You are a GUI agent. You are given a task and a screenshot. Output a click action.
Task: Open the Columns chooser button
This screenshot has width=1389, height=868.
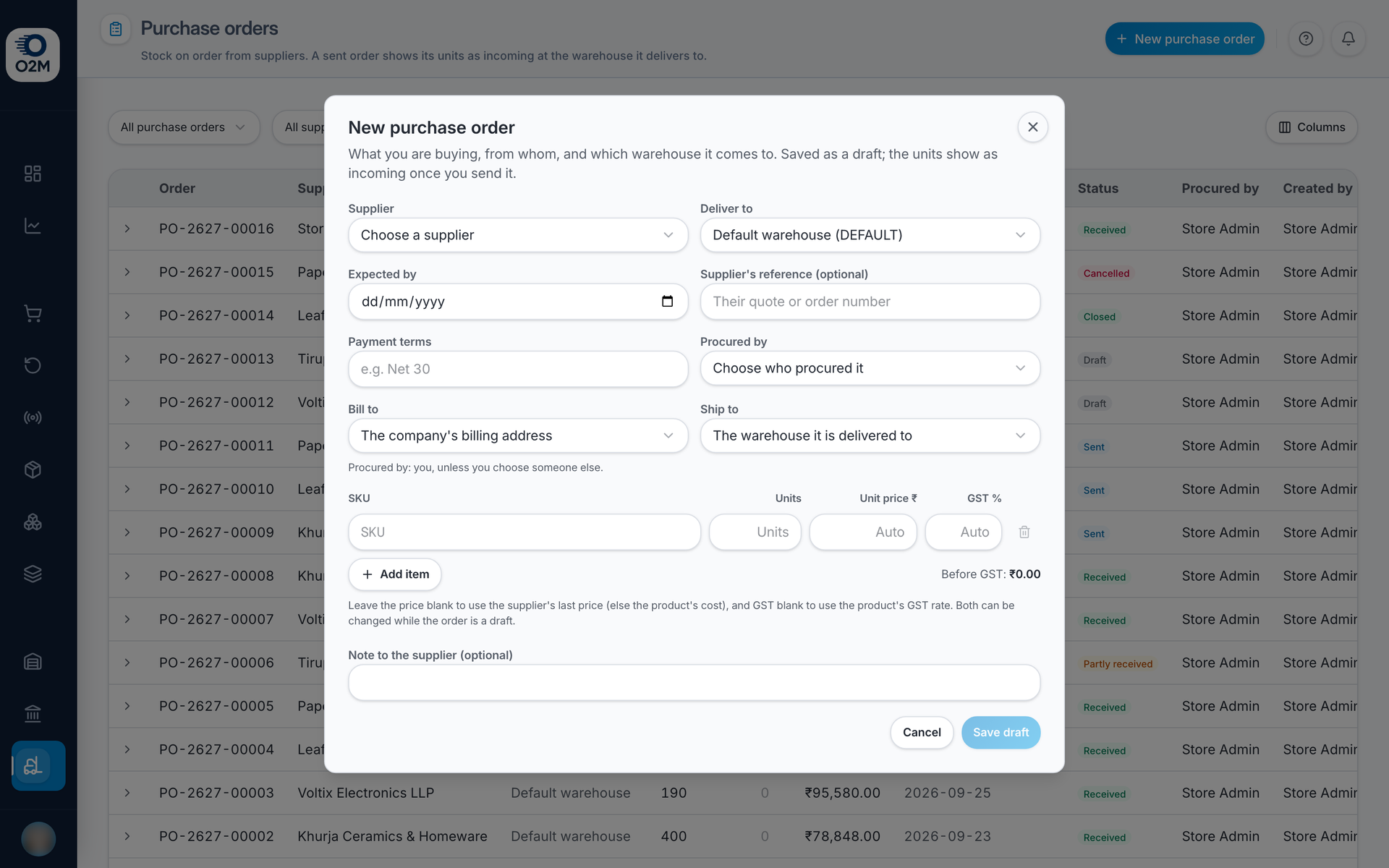1312,127
